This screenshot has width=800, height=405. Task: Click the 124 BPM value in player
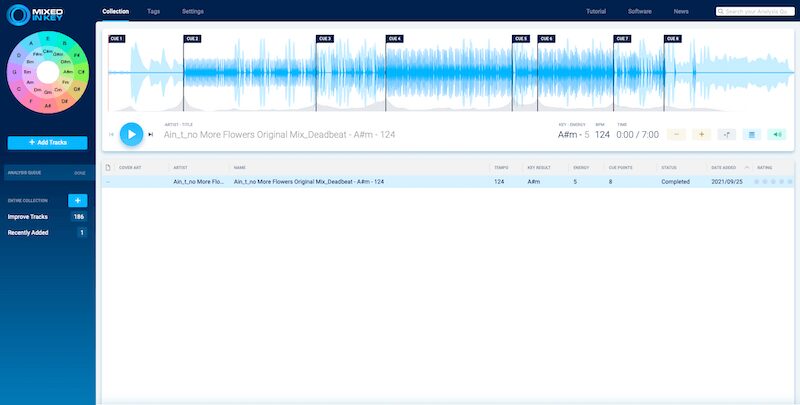click(603, 135)
